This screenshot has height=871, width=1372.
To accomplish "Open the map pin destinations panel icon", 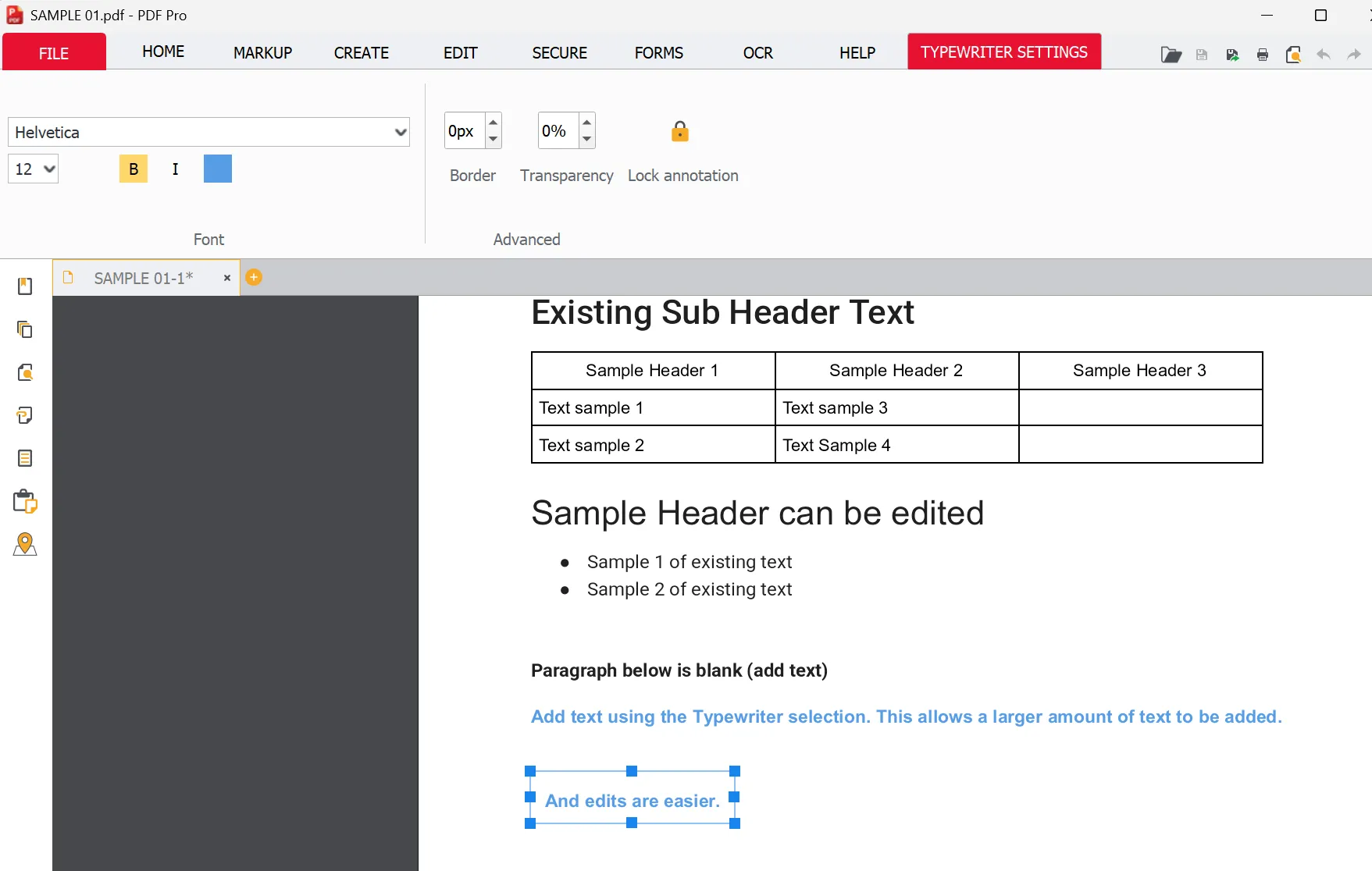I will coord(25,544).
